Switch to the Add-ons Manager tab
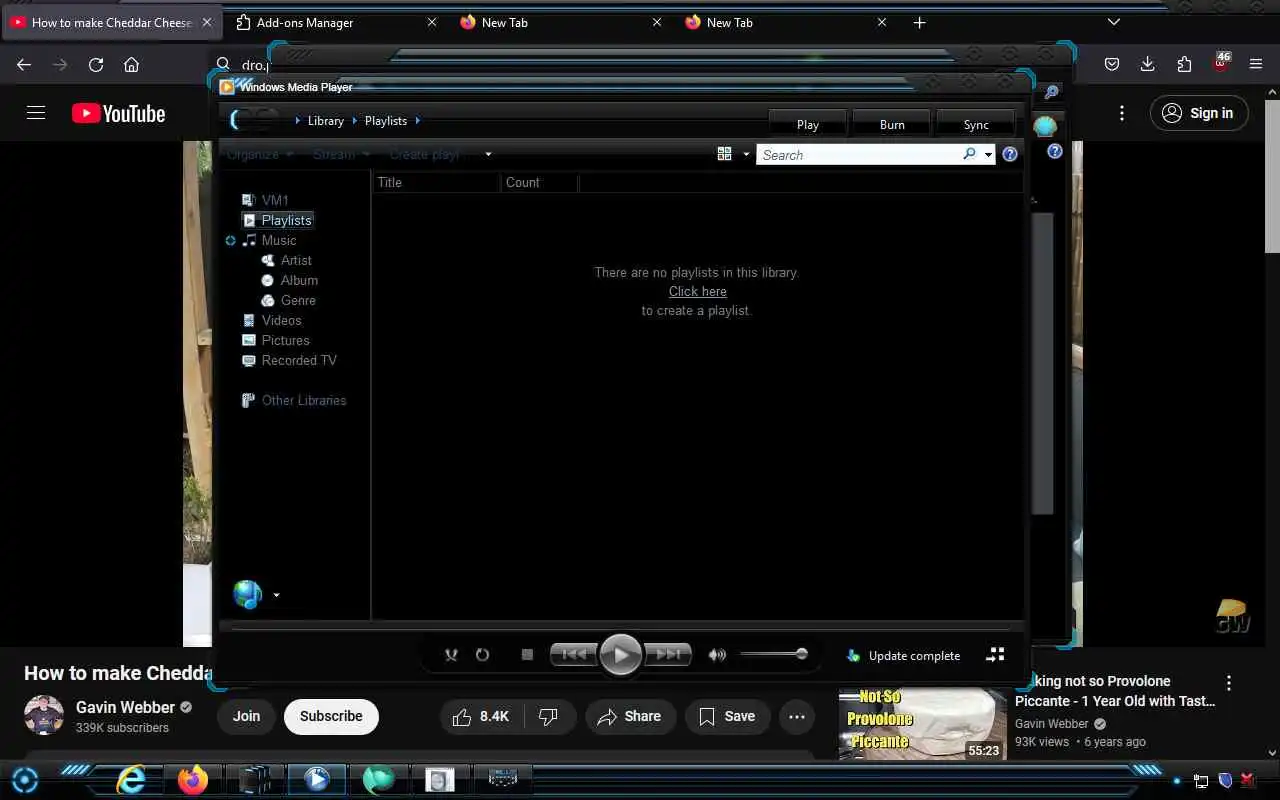The height and width of the screenshot is (800, 1280). [x=337, y=22]
